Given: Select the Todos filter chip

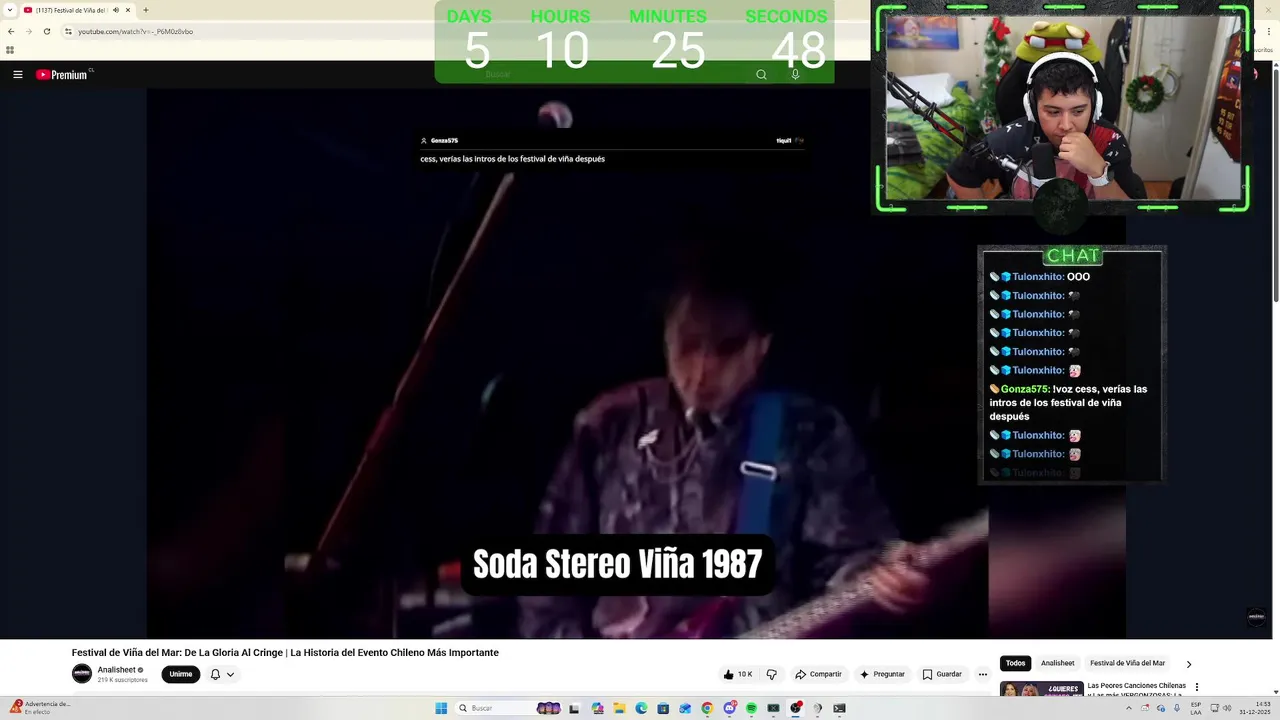Looking at the screenshot, I should [1015, 663].
